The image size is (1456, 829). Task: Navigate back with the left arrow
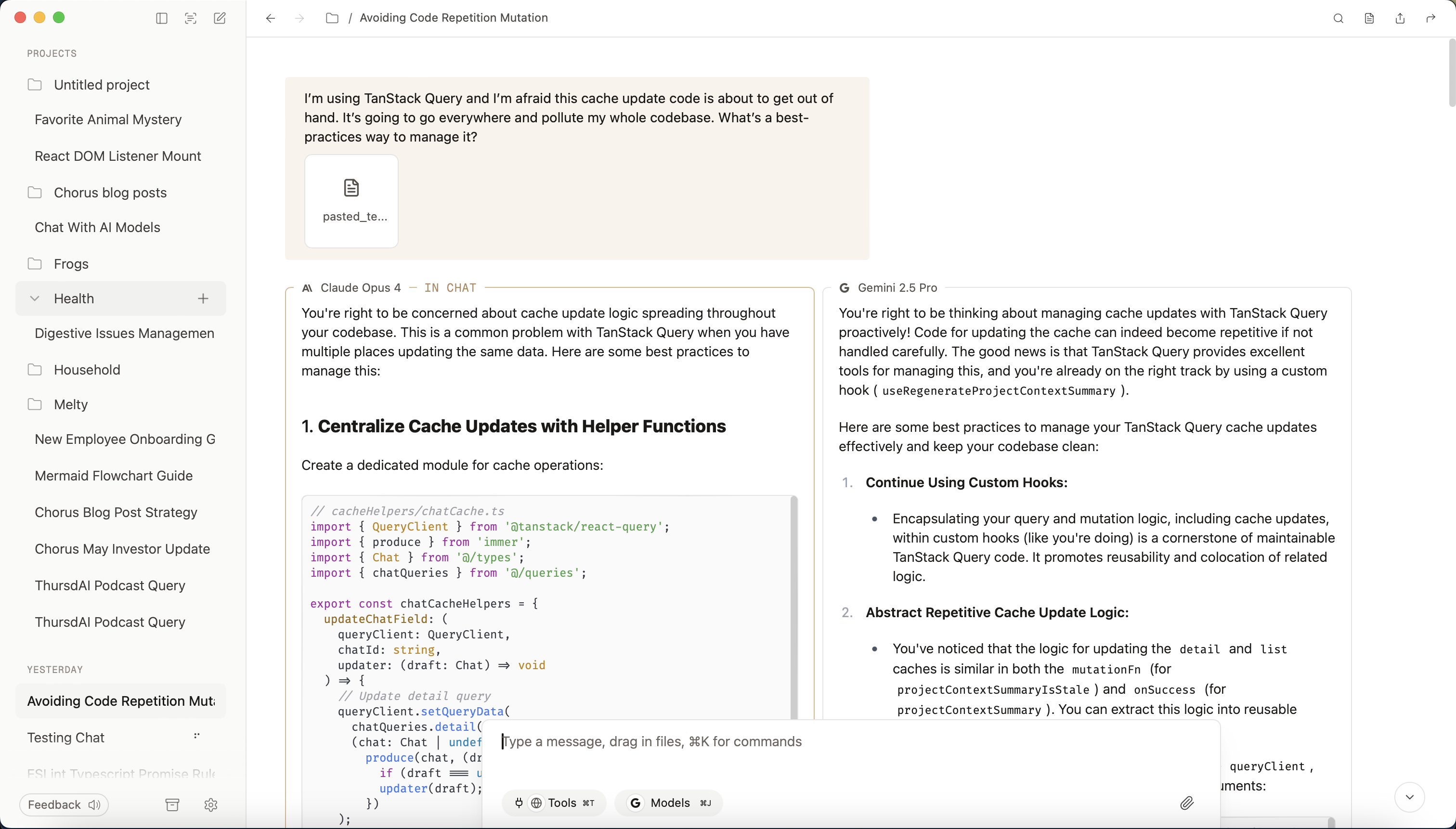[x=271, y=18]
